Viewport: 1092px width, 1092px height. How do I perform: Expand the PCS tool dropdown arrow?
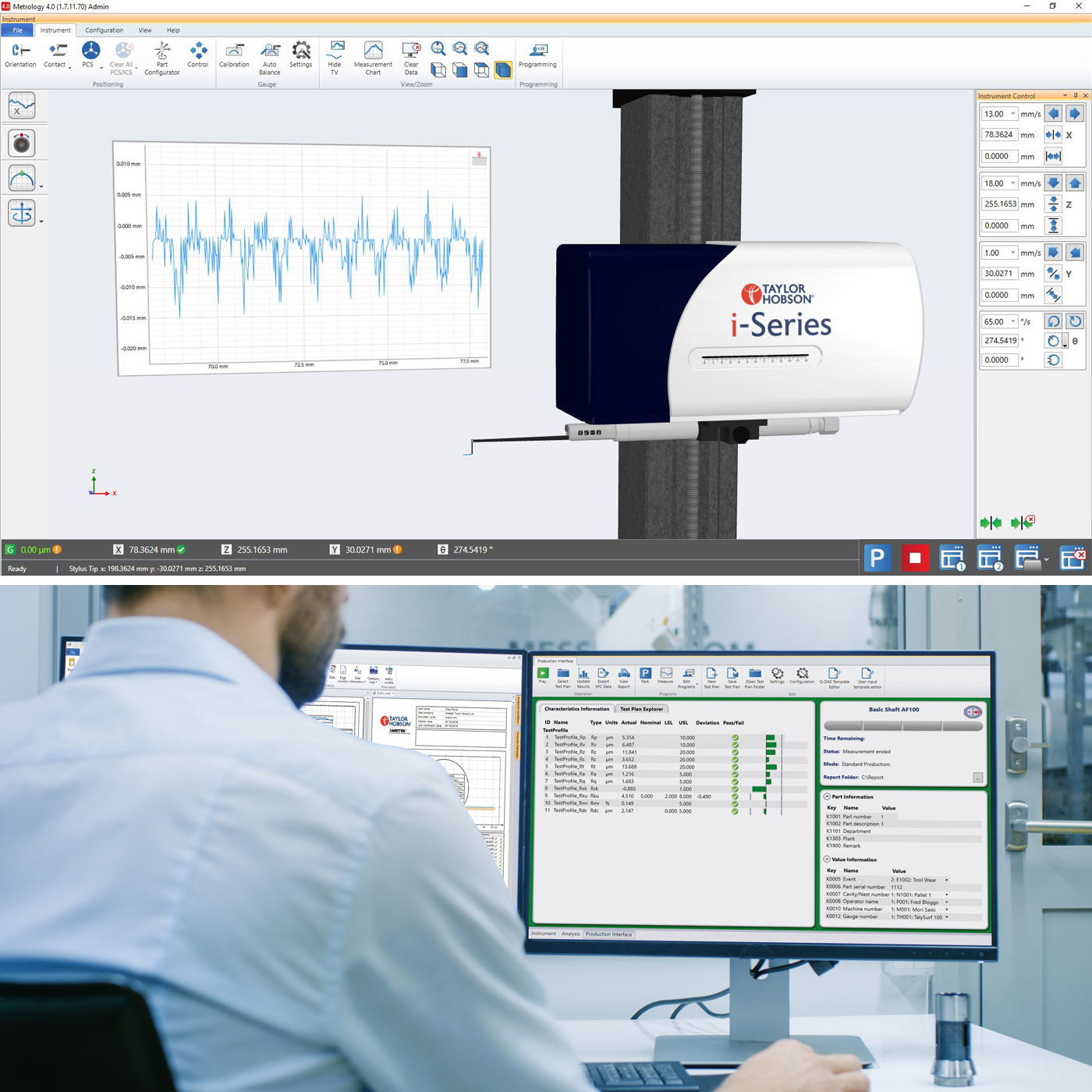(x=100, y=66)
